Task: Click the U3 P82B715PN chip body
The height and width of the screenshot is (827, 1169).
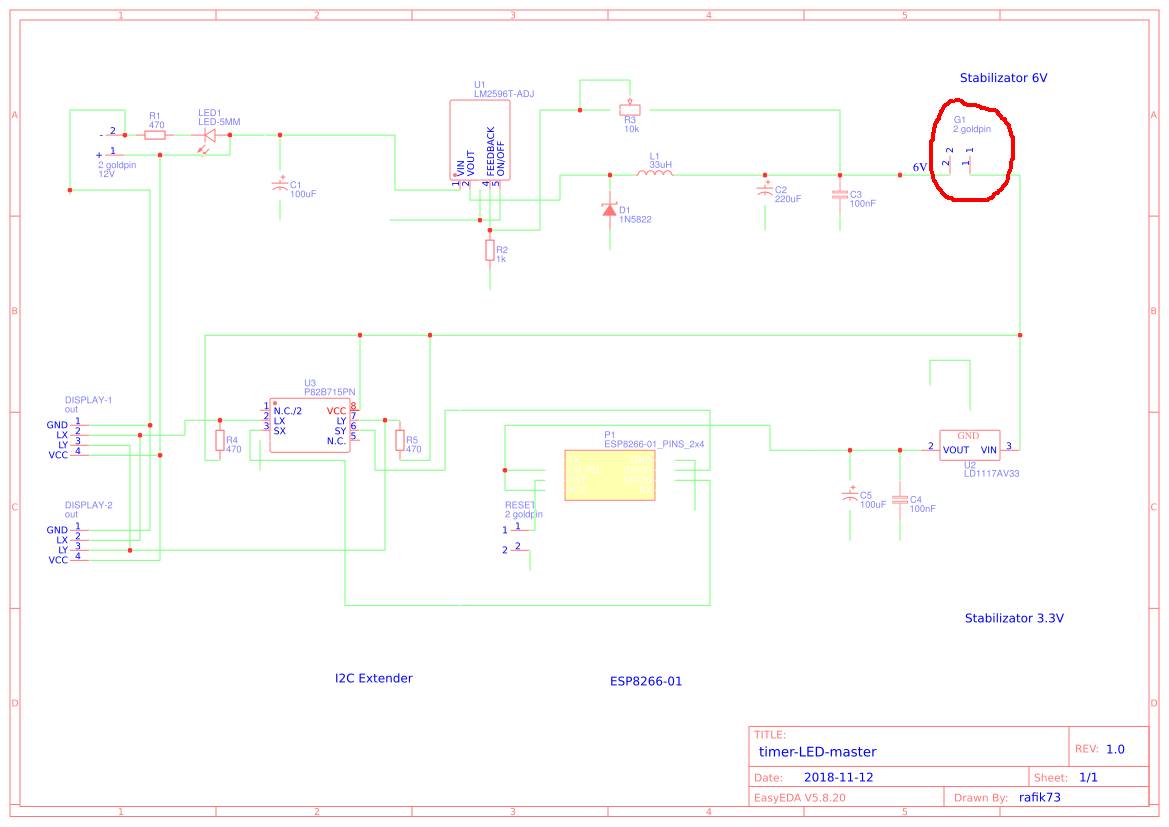Action: click(309, 426)
